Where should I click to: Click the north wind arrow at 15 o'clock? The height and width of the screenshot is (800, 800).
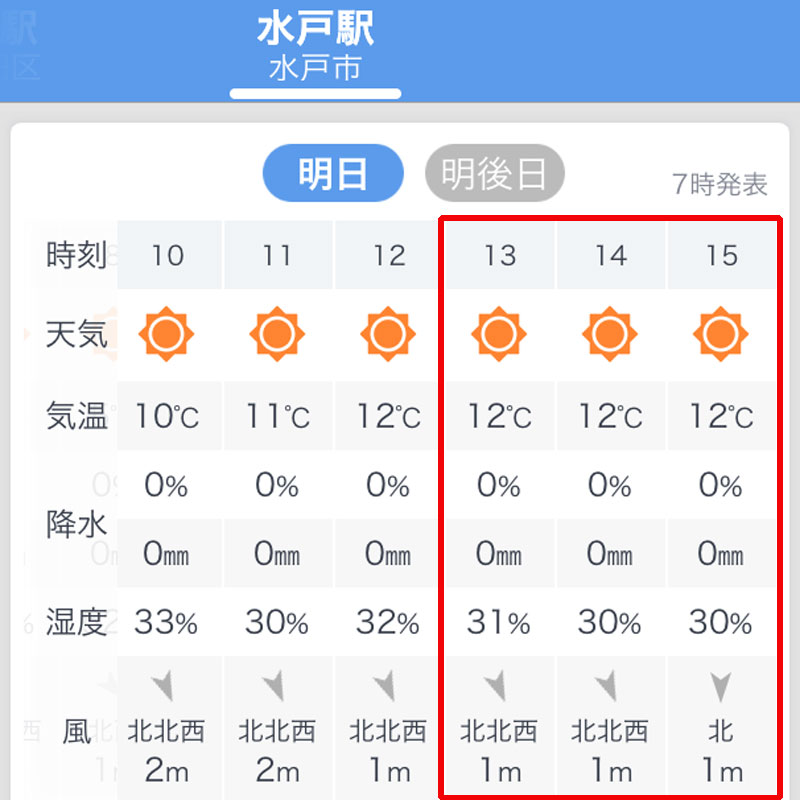coord(720,687)
